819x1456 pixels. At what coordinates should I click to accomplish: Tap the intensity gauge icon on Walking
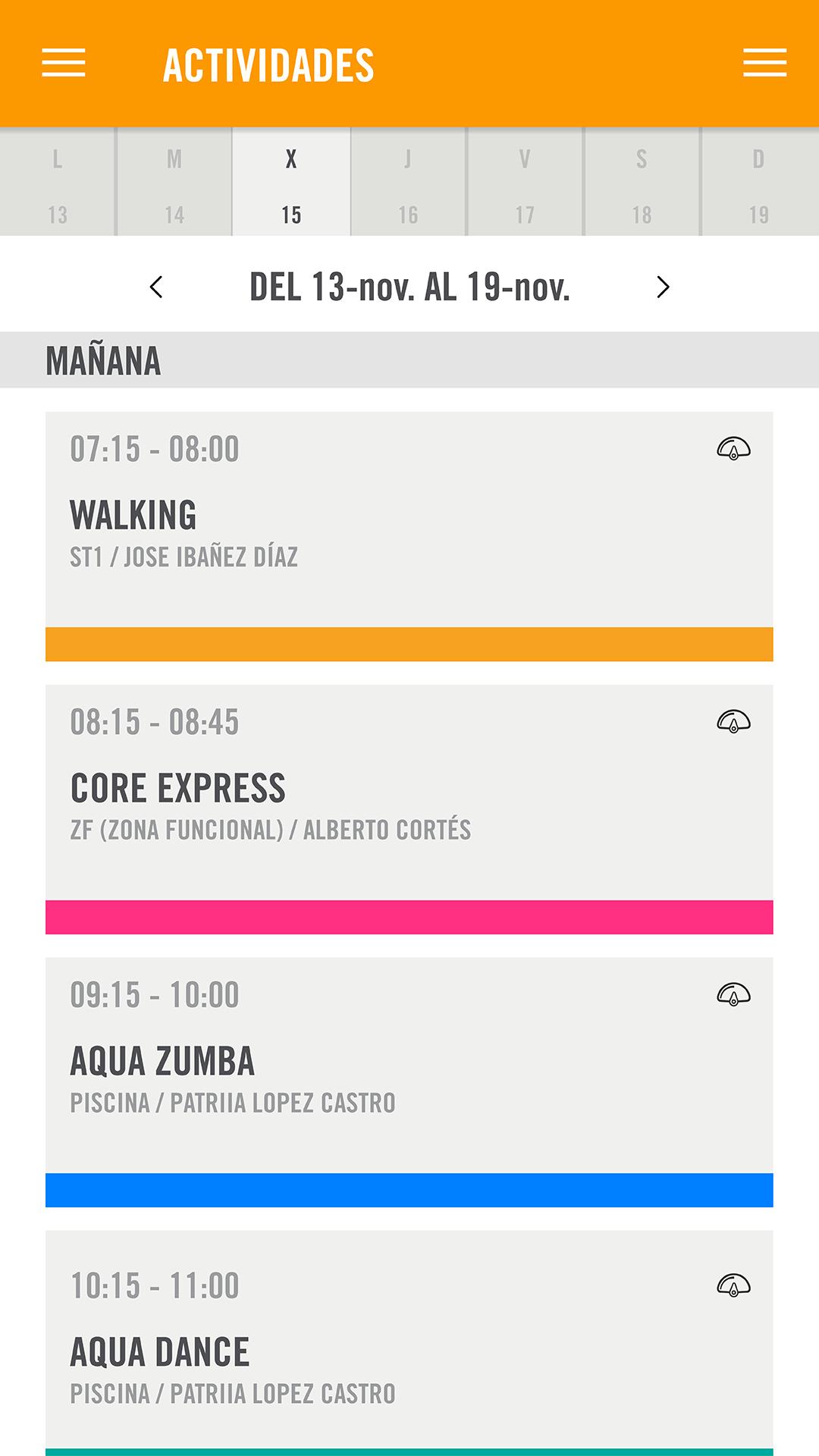[733, 449]
